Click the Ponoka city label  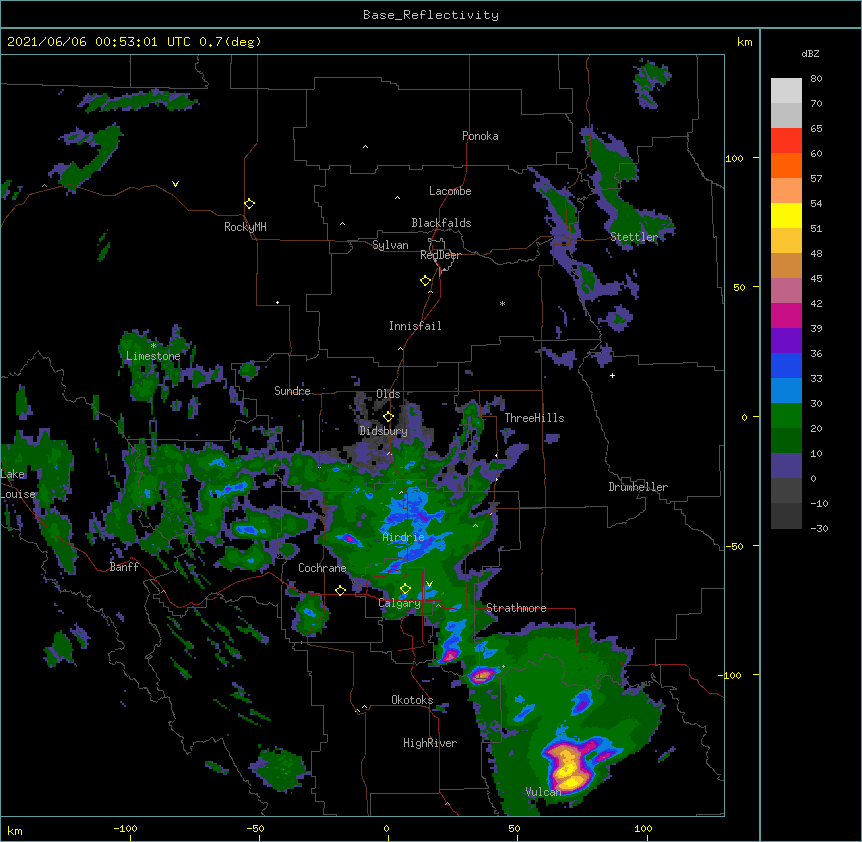480,136
